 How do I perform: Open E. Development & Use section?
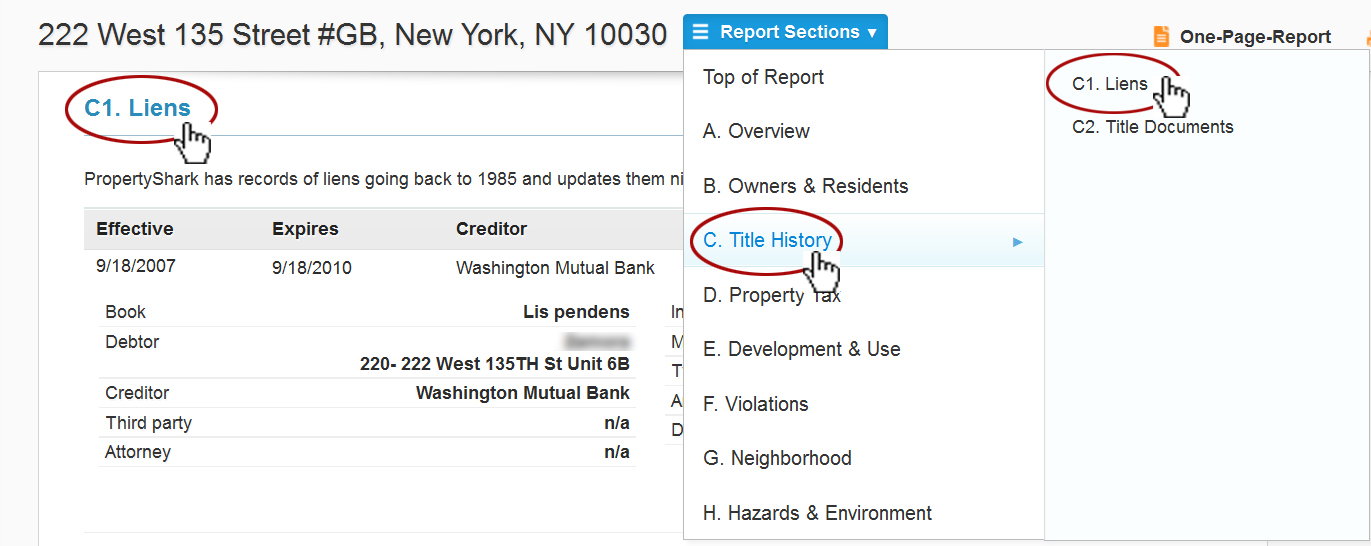(x=801, y=349)
